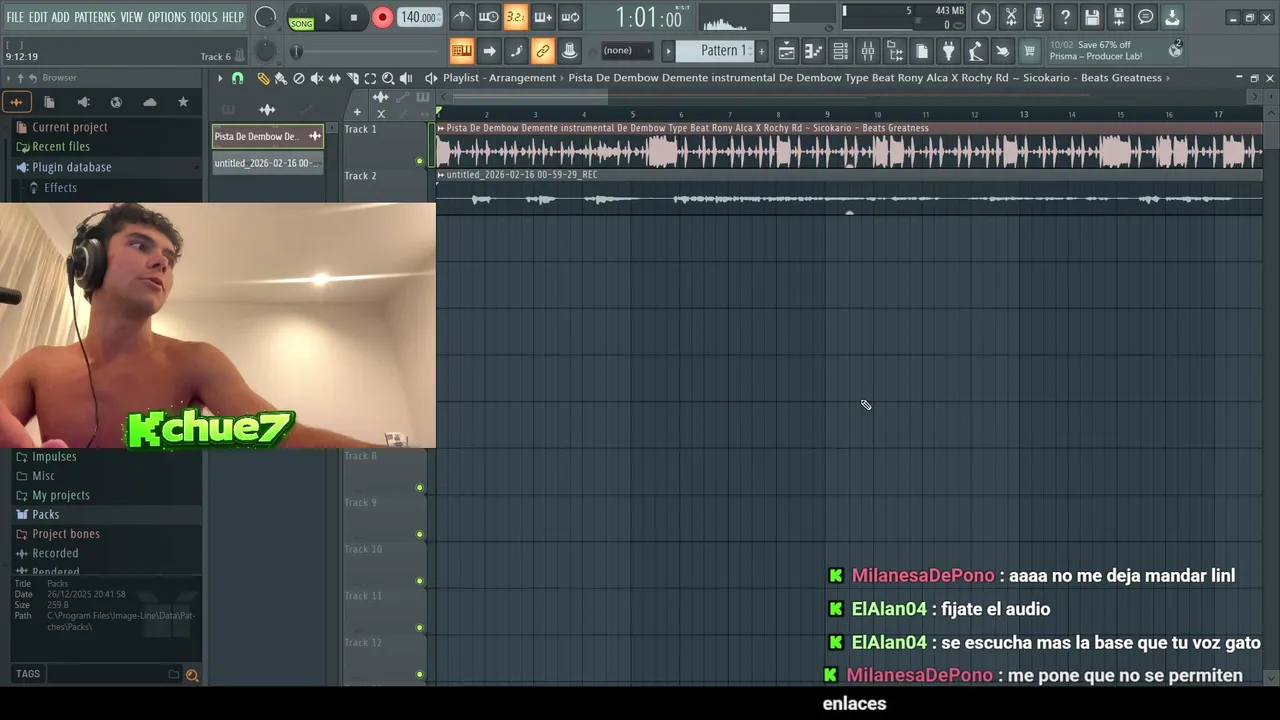Select the Zoom tool in playlist
This screenshot has width=1280, height=720.
click(x=388, y=78)
